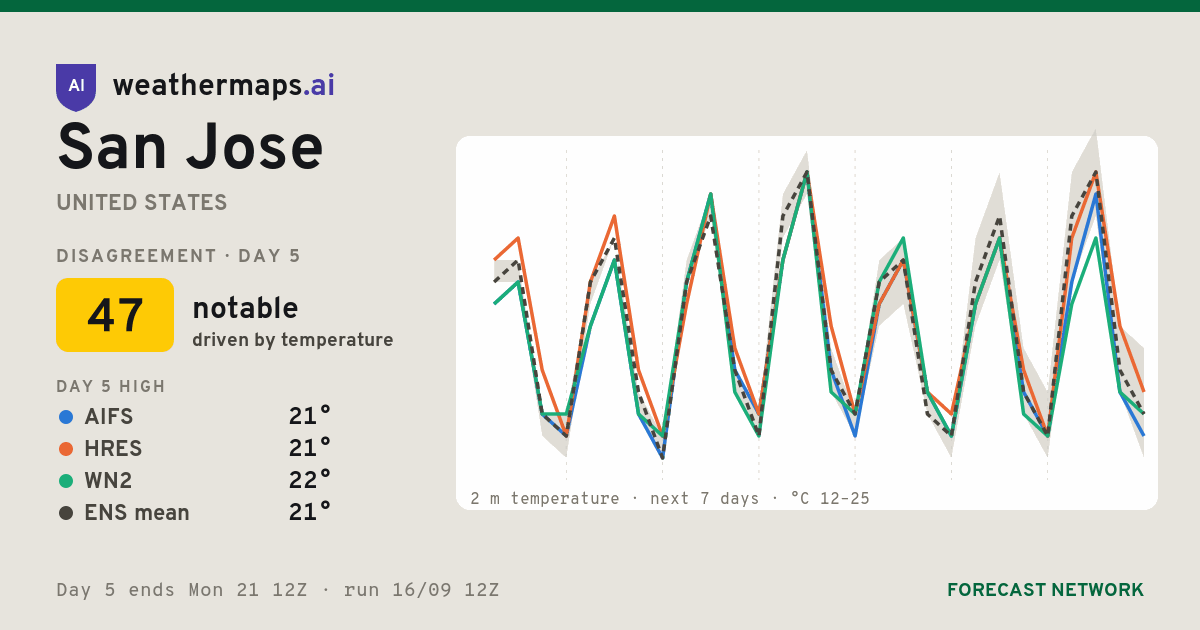Select the WN2 22° high value

(310, 481)
